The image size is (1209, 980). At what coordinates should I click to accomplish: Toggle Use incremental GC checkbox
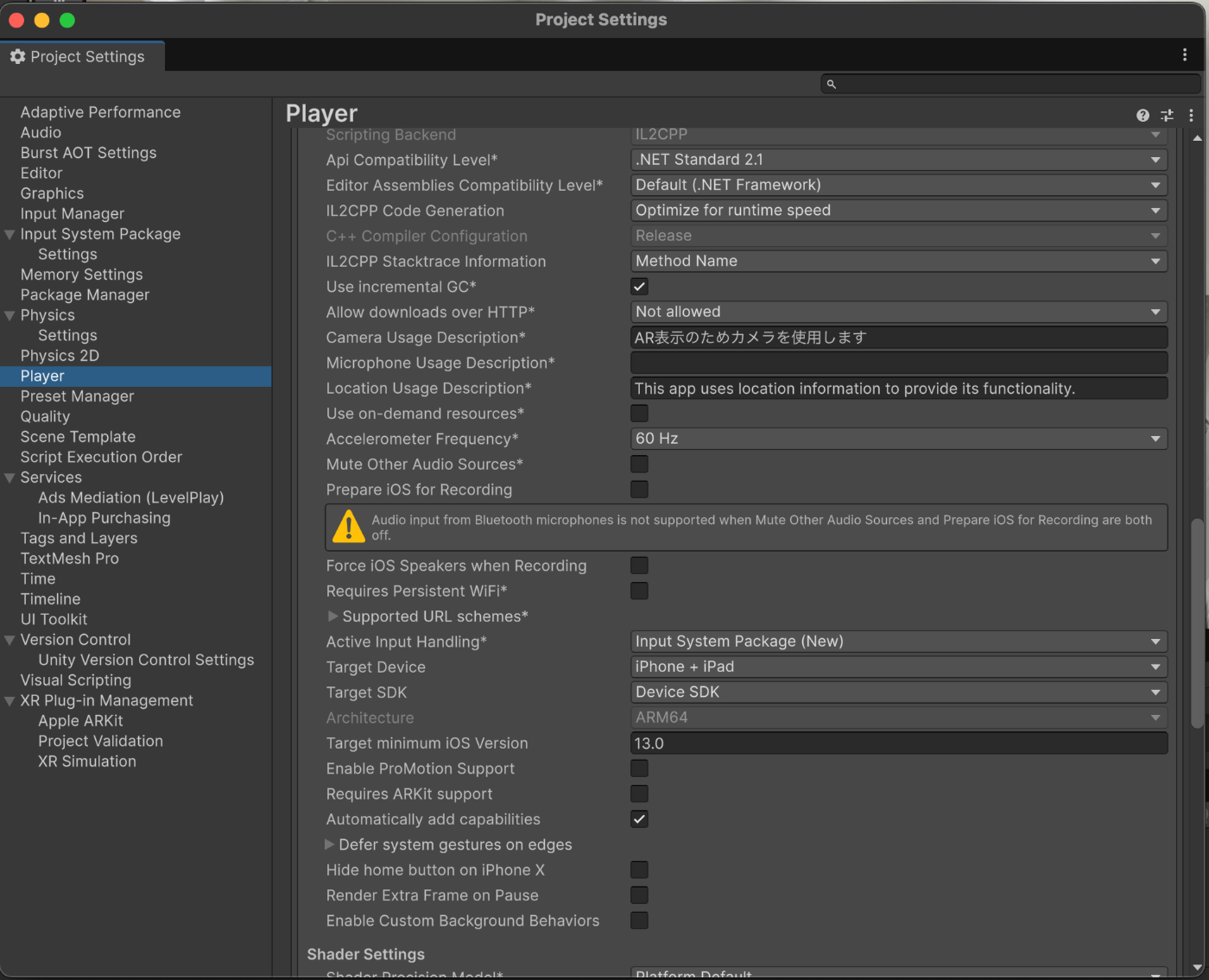pyautogui.click(x=639, y=287)
